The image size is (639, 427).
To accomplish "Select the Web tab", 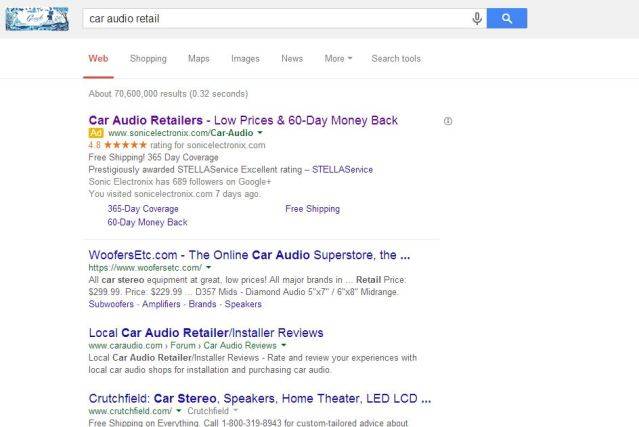I will [98, 59].
